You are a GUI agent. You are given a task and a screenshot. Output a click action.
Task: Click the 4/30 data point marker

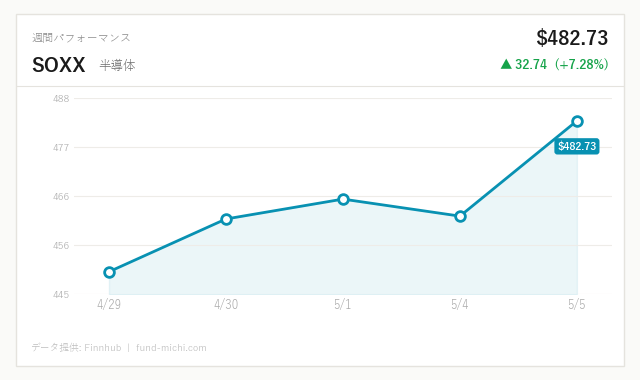coord(226,219)
